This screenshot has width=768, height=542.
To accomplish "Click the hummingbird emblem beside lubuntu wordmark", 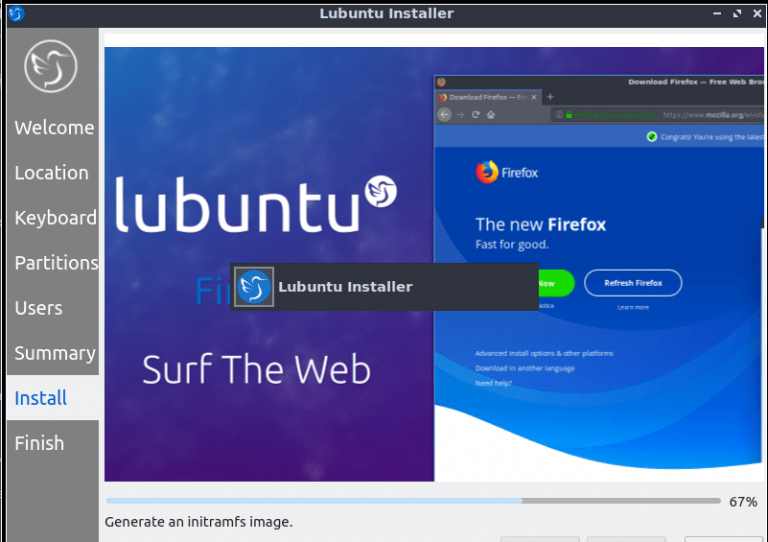I will click(381, 191).
